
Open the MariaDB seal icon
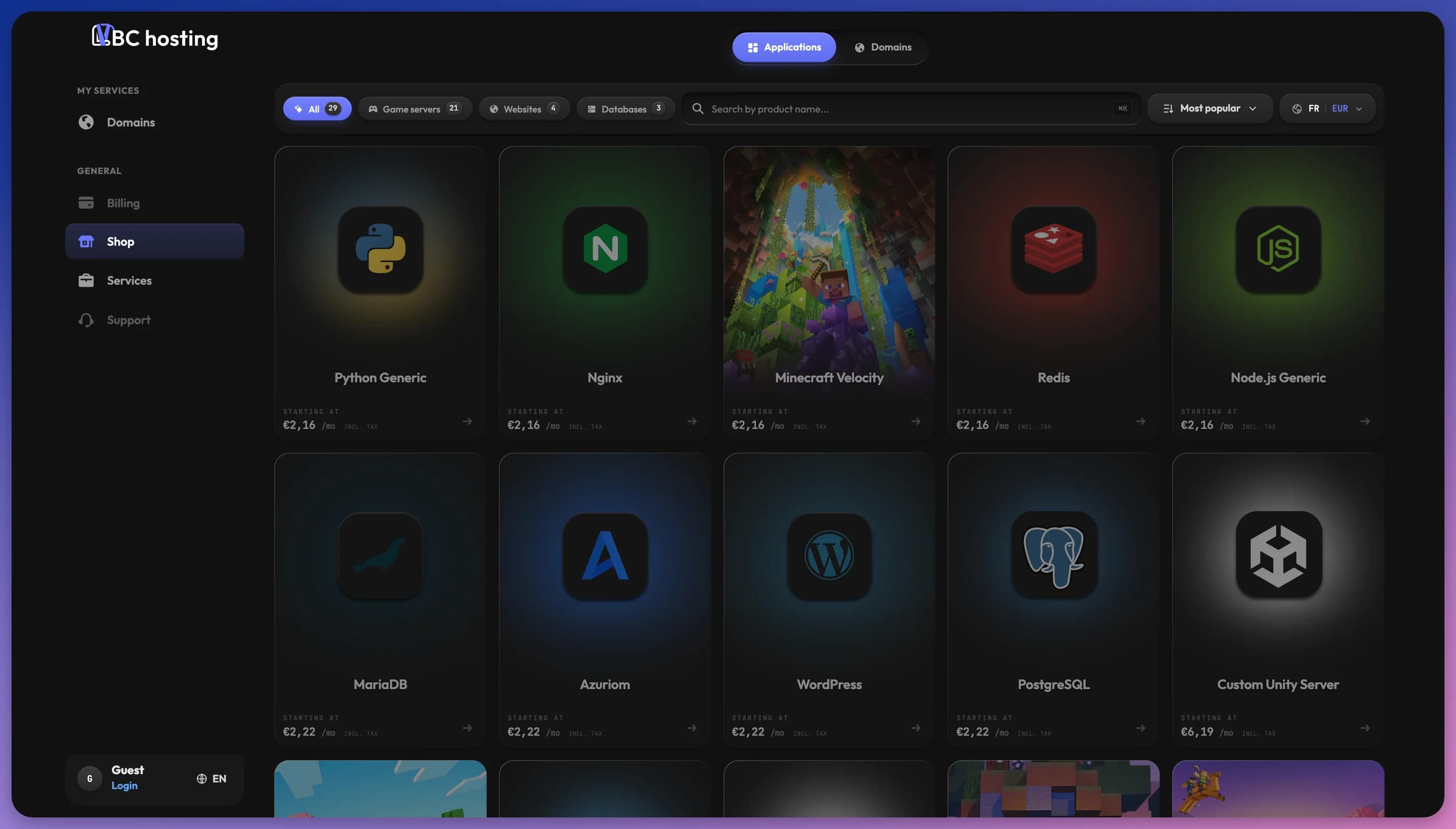380,555
